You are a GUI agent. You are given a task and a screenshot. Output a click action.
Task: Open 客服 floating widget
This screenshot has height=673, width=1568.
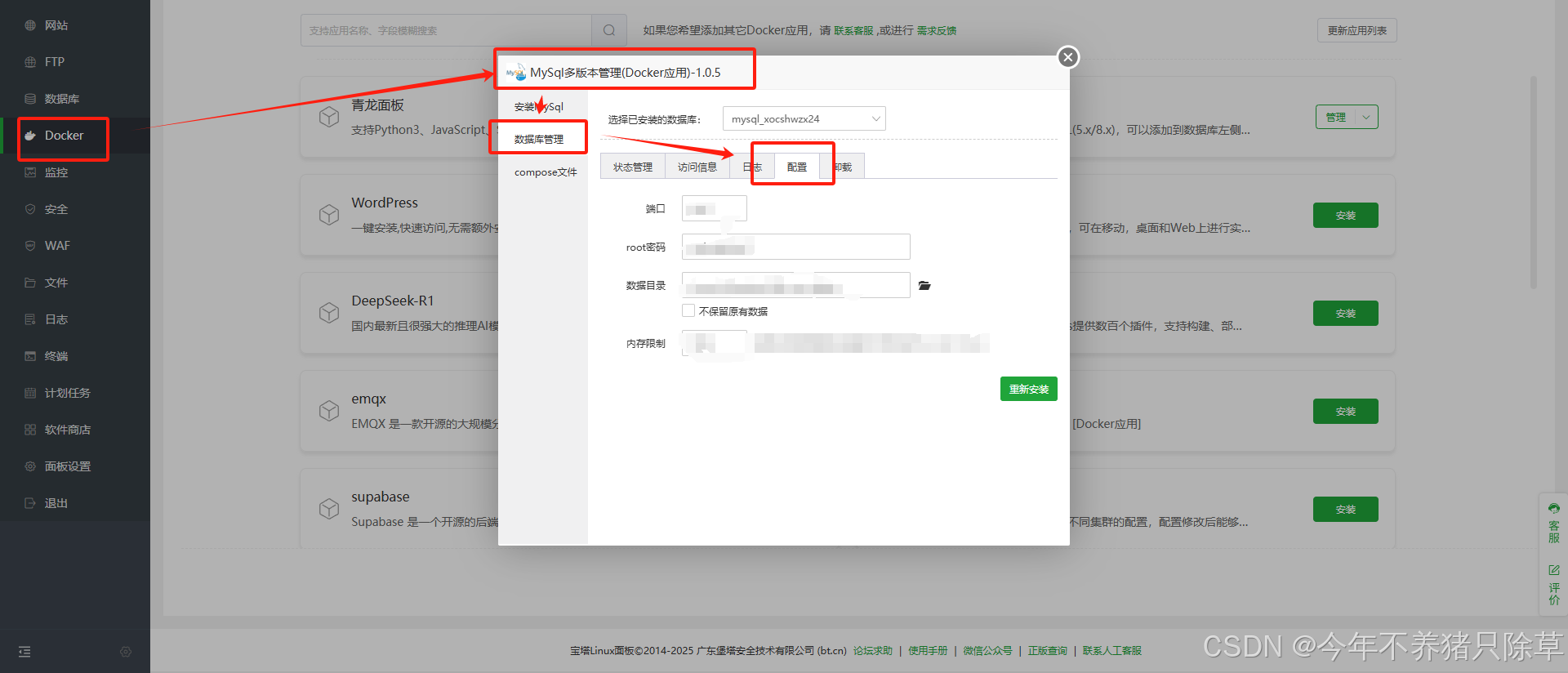1553,524
